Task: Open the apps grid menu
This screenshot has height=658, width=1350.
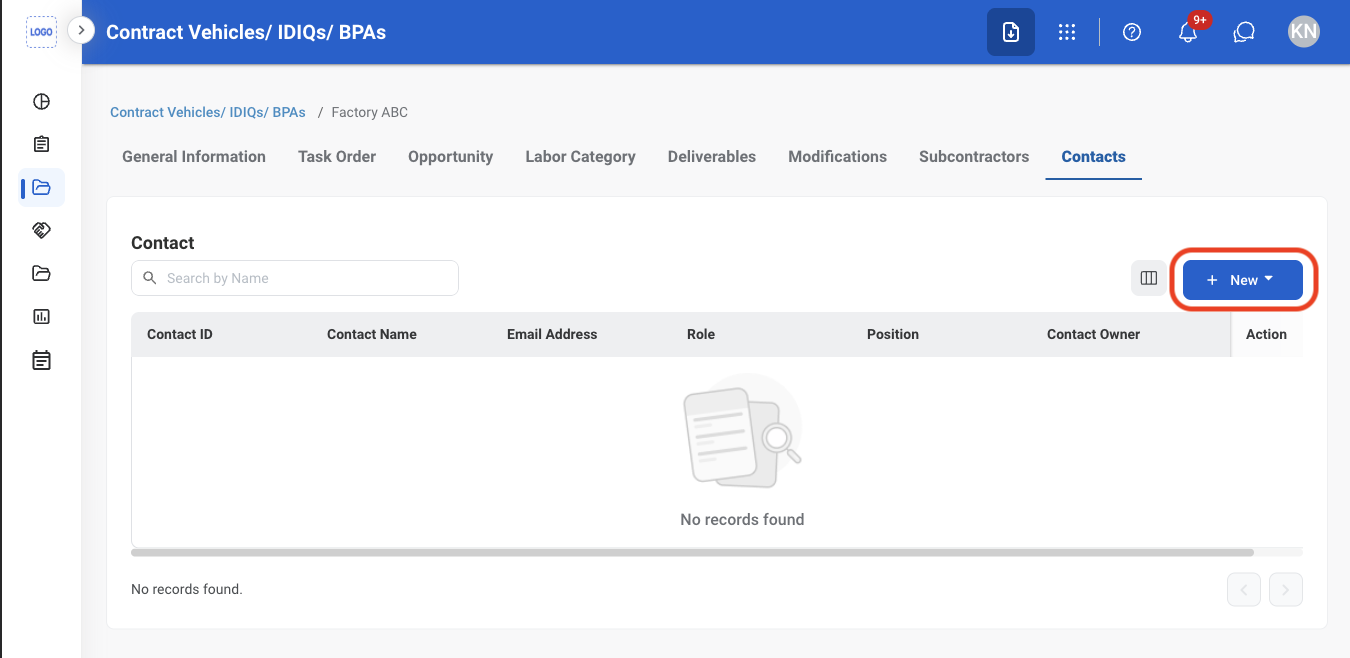Action: pos(1067,32)
